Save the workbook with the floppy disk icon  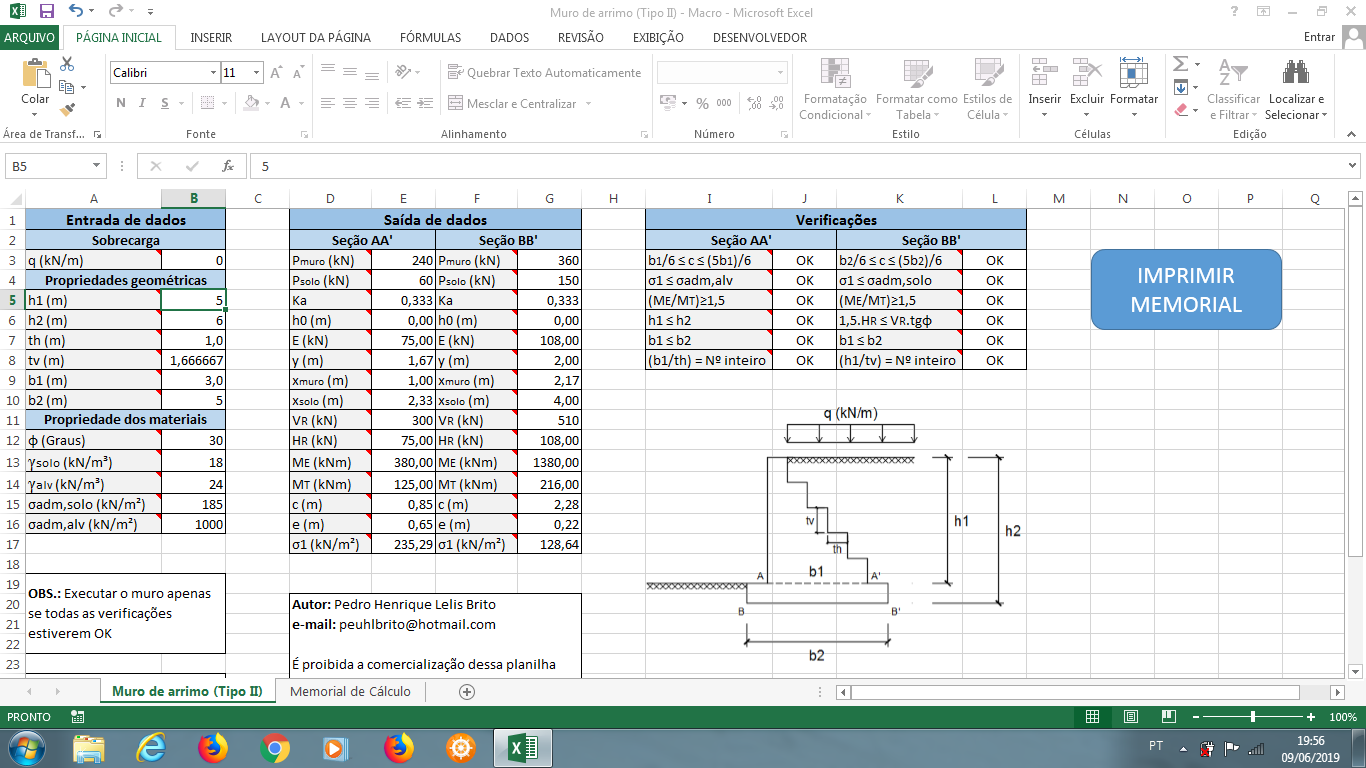pyautogui.click(x=47, y=12)
